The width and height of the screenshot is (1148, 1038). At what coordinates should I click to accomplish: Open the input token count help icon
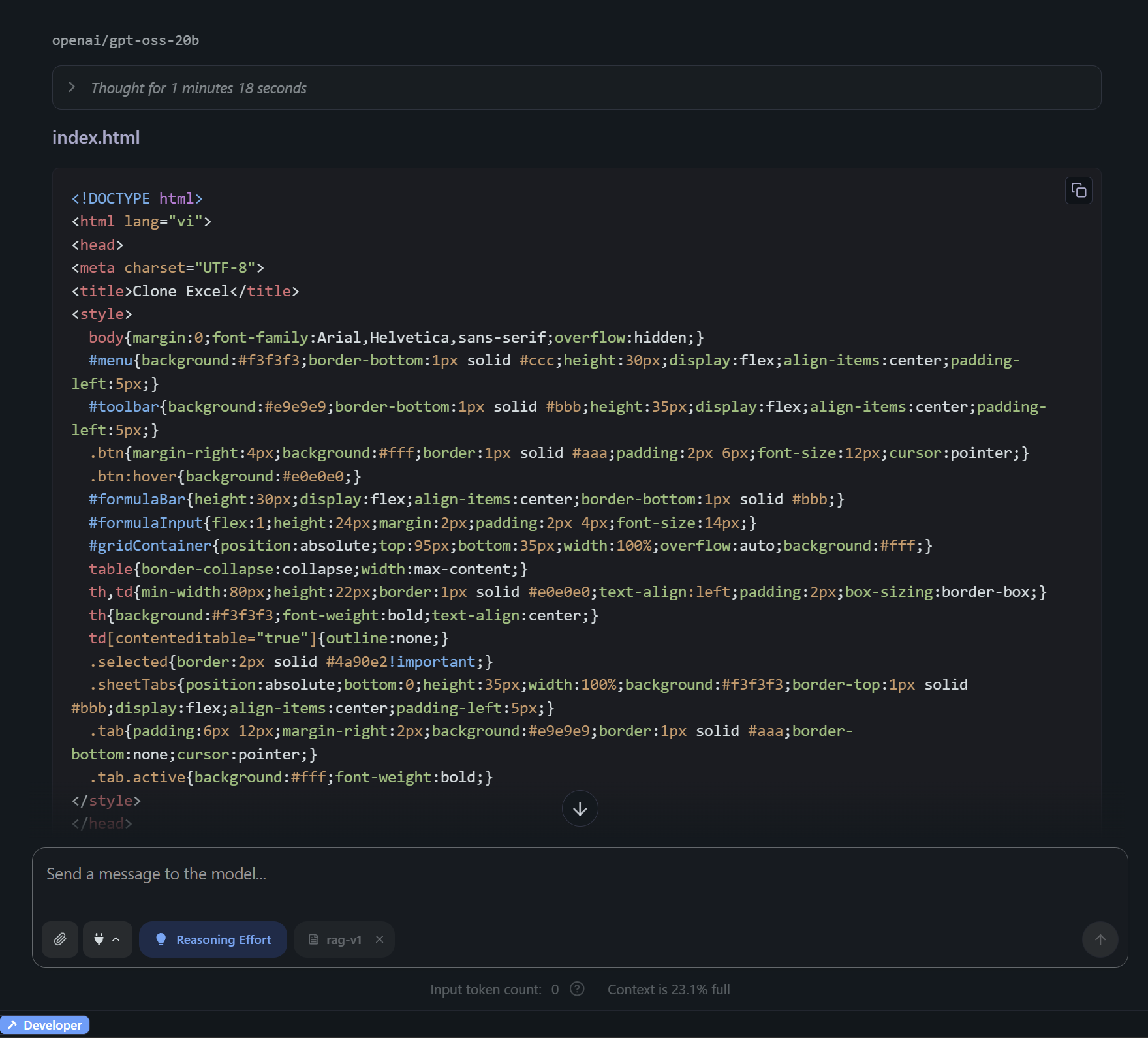tap(577, 989)
